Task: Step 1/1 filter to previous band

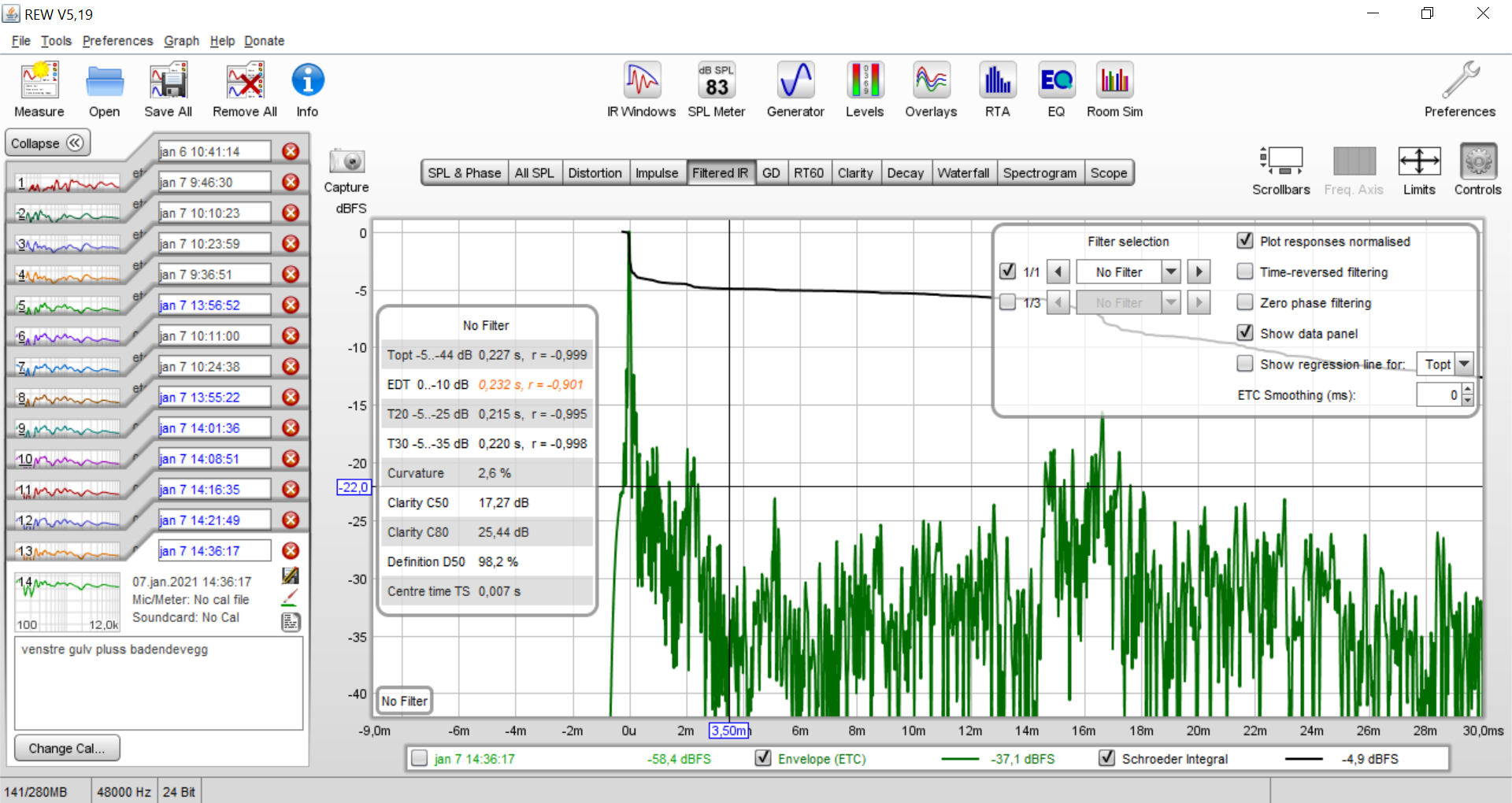Action: pyautogui.click(x=1058, y=272)
